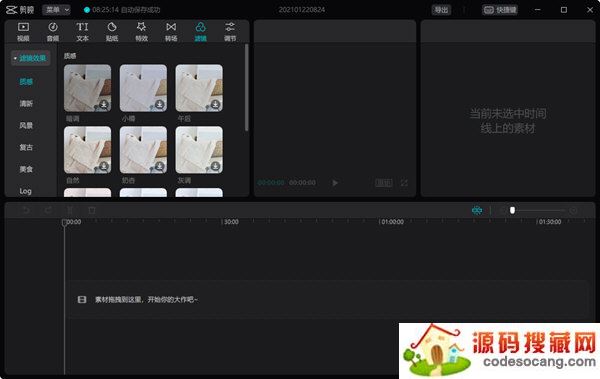Zoom in the timeline
Screen dimensions: 600x379
point(573,210)
